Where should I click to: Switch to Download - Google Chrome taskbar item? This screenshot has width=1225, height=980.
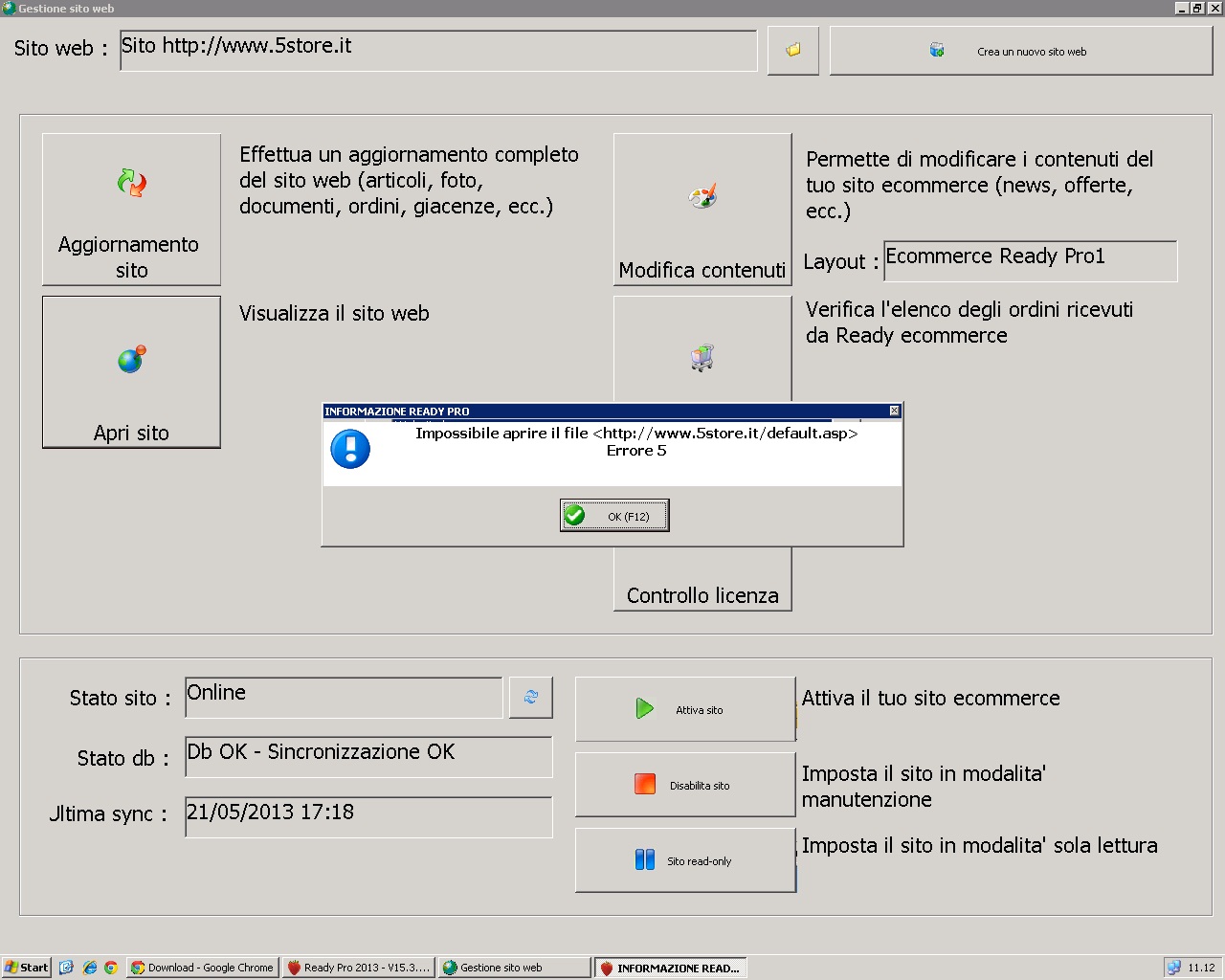click(203, 968)
